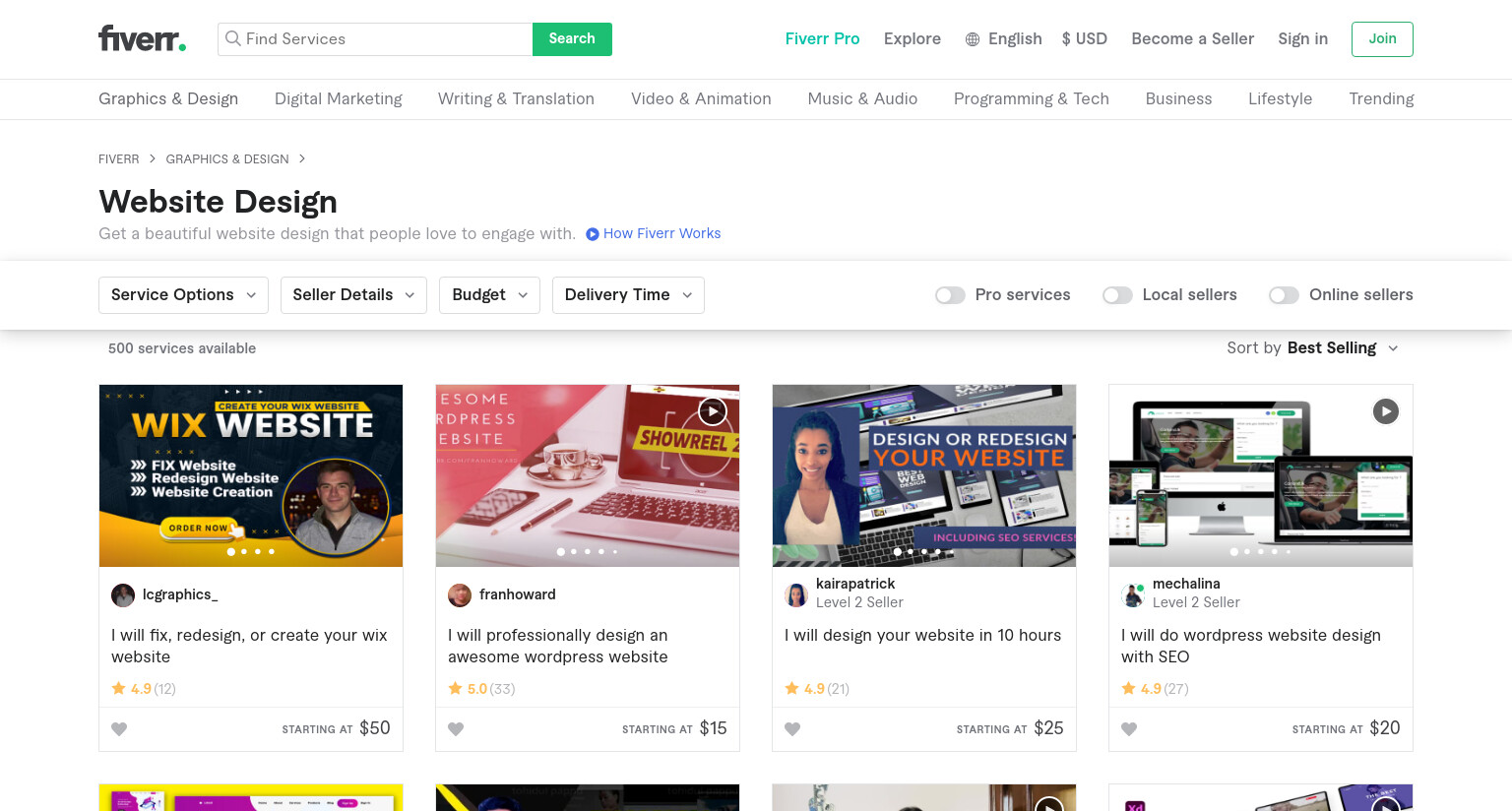Click breadcrumb chevron after GRAPHICS & DESIGN
This screenshot has height=811, width=1512.
point(302,158)
